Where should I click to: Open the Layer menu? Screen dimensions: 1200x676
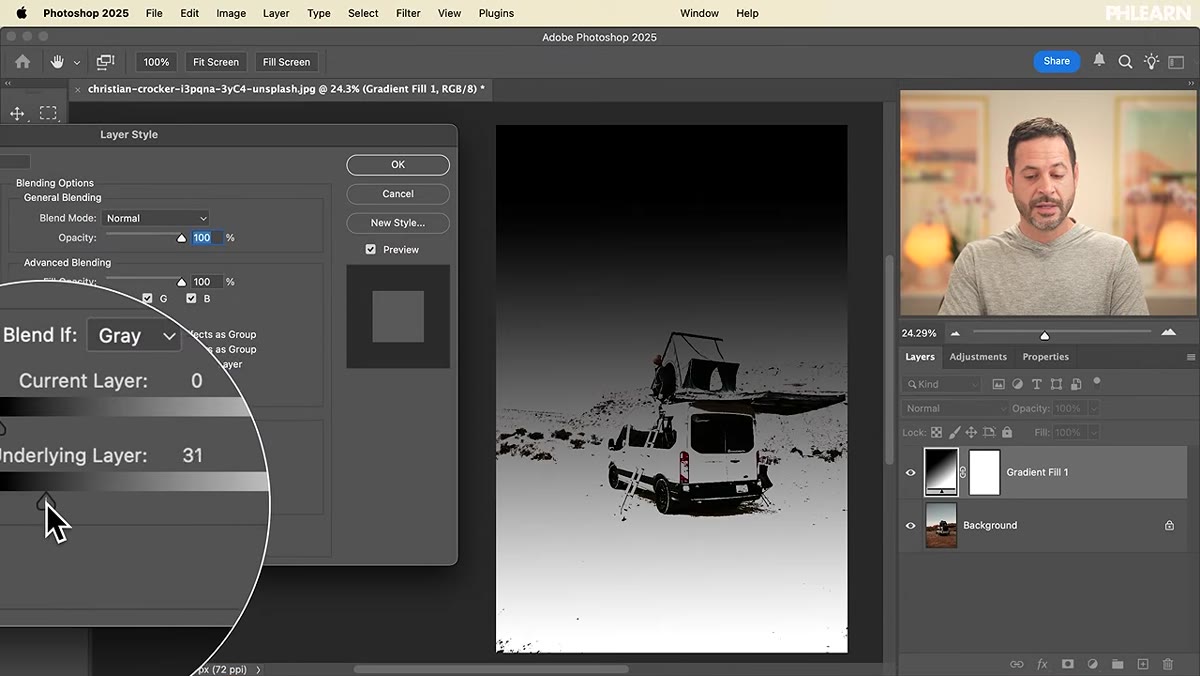[x=276, y=13]
